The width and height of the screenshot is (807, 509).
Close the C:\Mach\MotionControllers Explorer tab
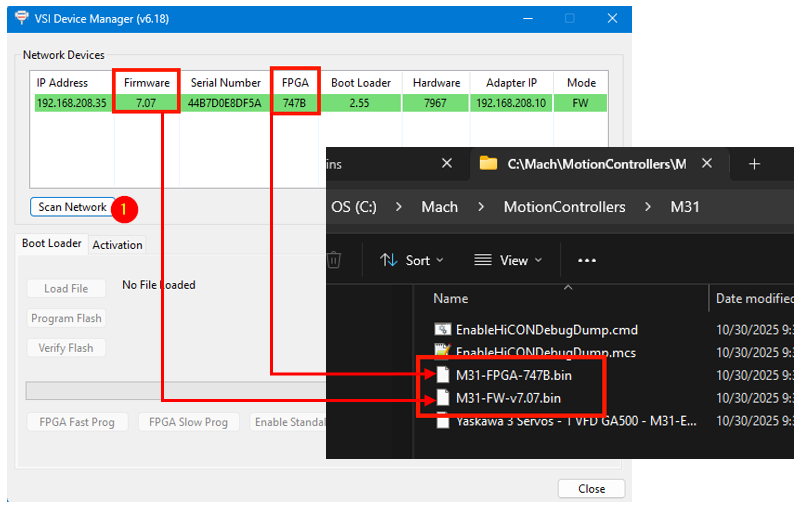708,164
